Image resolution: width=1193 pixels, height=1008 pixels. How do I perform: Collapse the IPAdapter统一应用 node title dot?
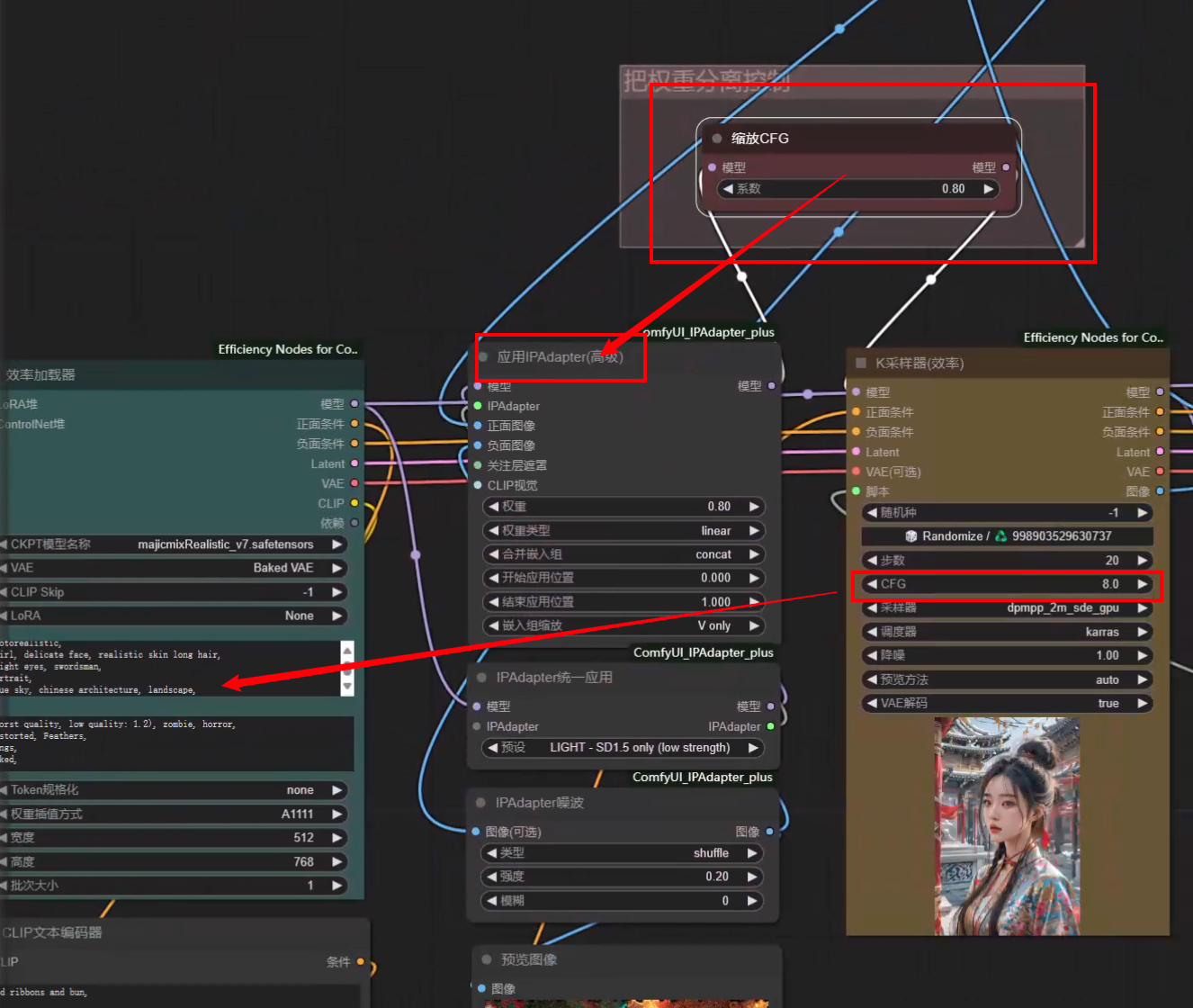(x=481, y=678)
